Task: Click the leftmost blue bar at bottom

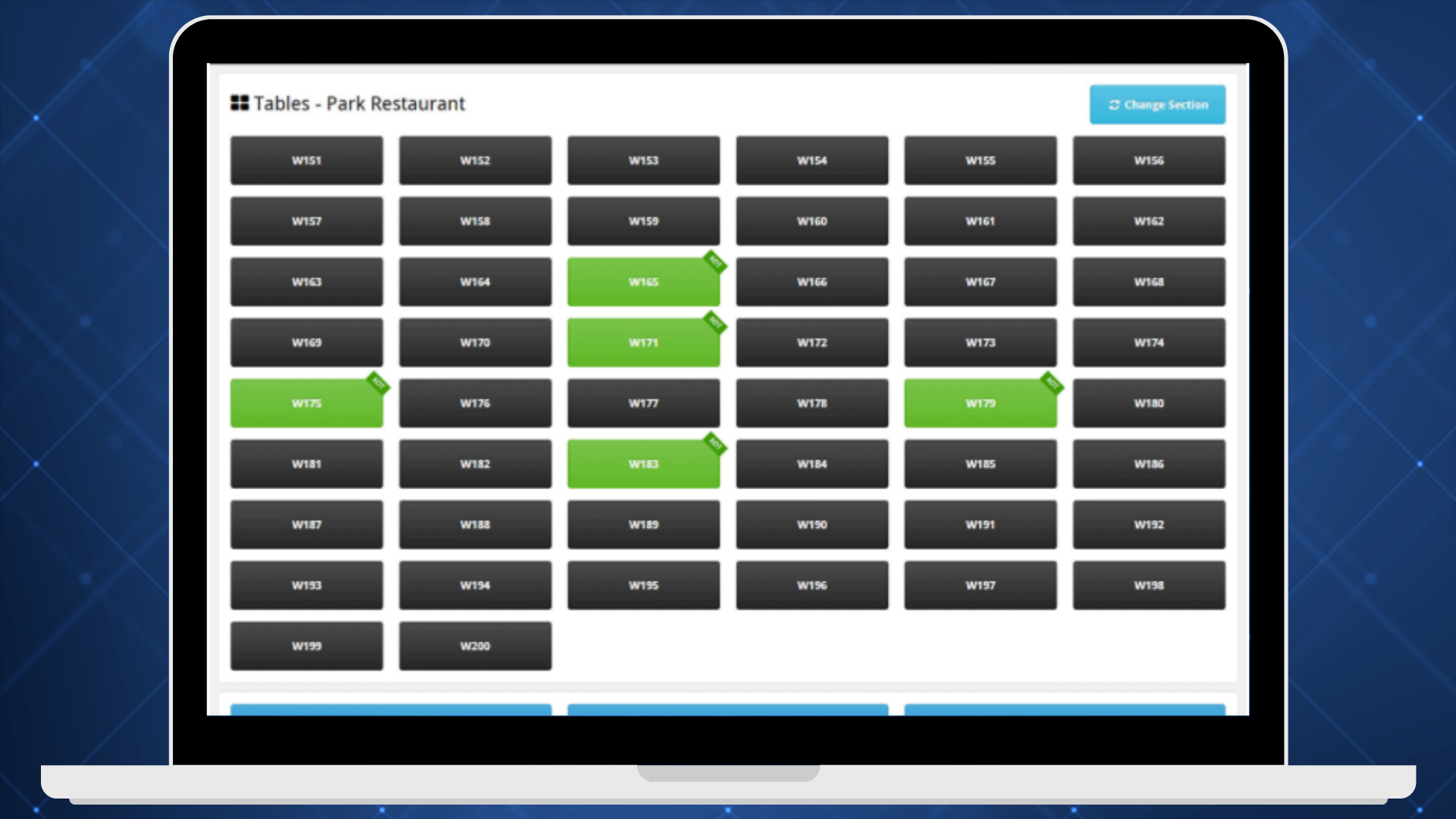Action: pos(391,710)
